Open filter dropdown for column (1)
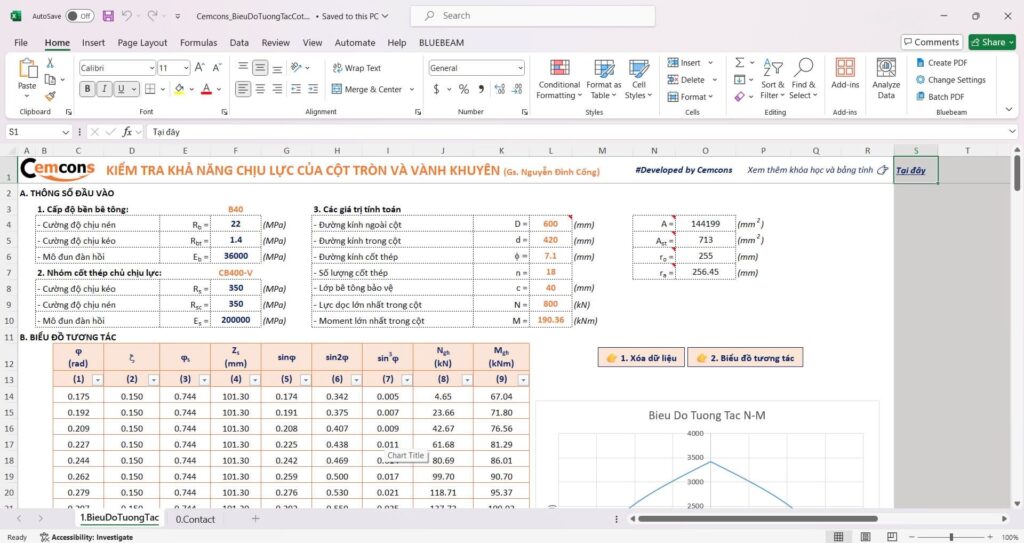1024x543 pixels. pos(100,380)
